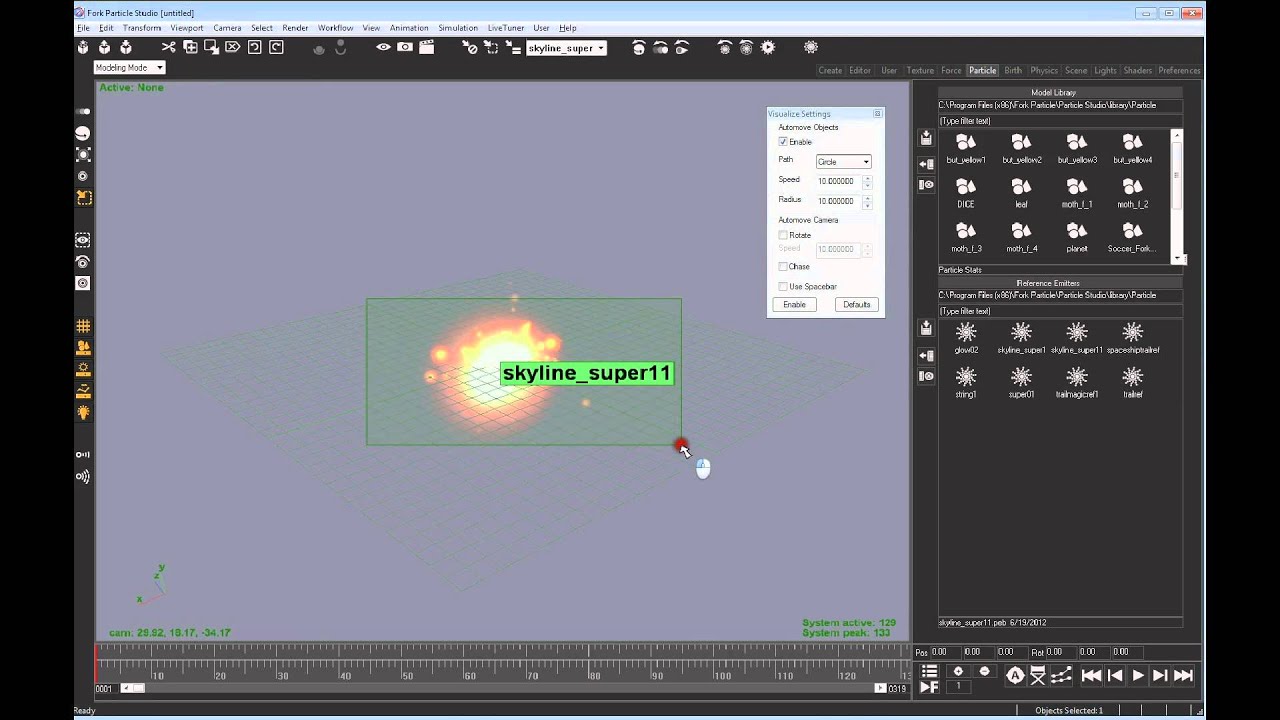
Task: Click the Speed input field showing 10.000000
Action: pos(838,181)
